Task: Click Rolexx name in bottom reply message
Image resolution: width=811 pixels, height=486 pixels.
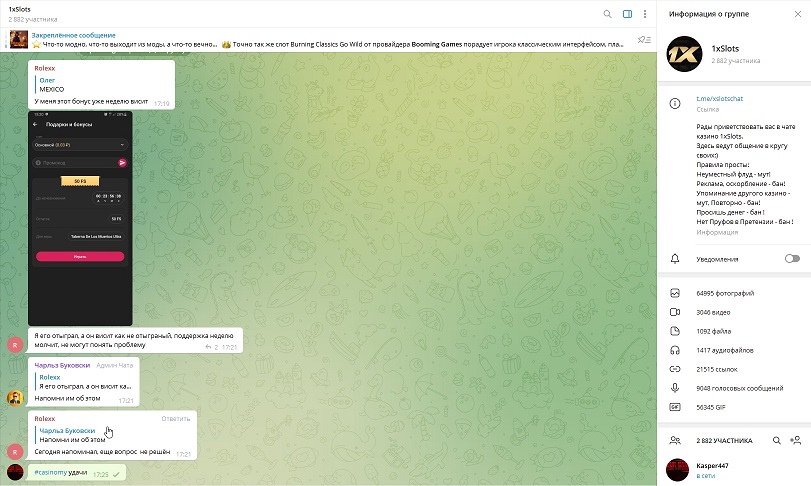Action: [44, 419]
